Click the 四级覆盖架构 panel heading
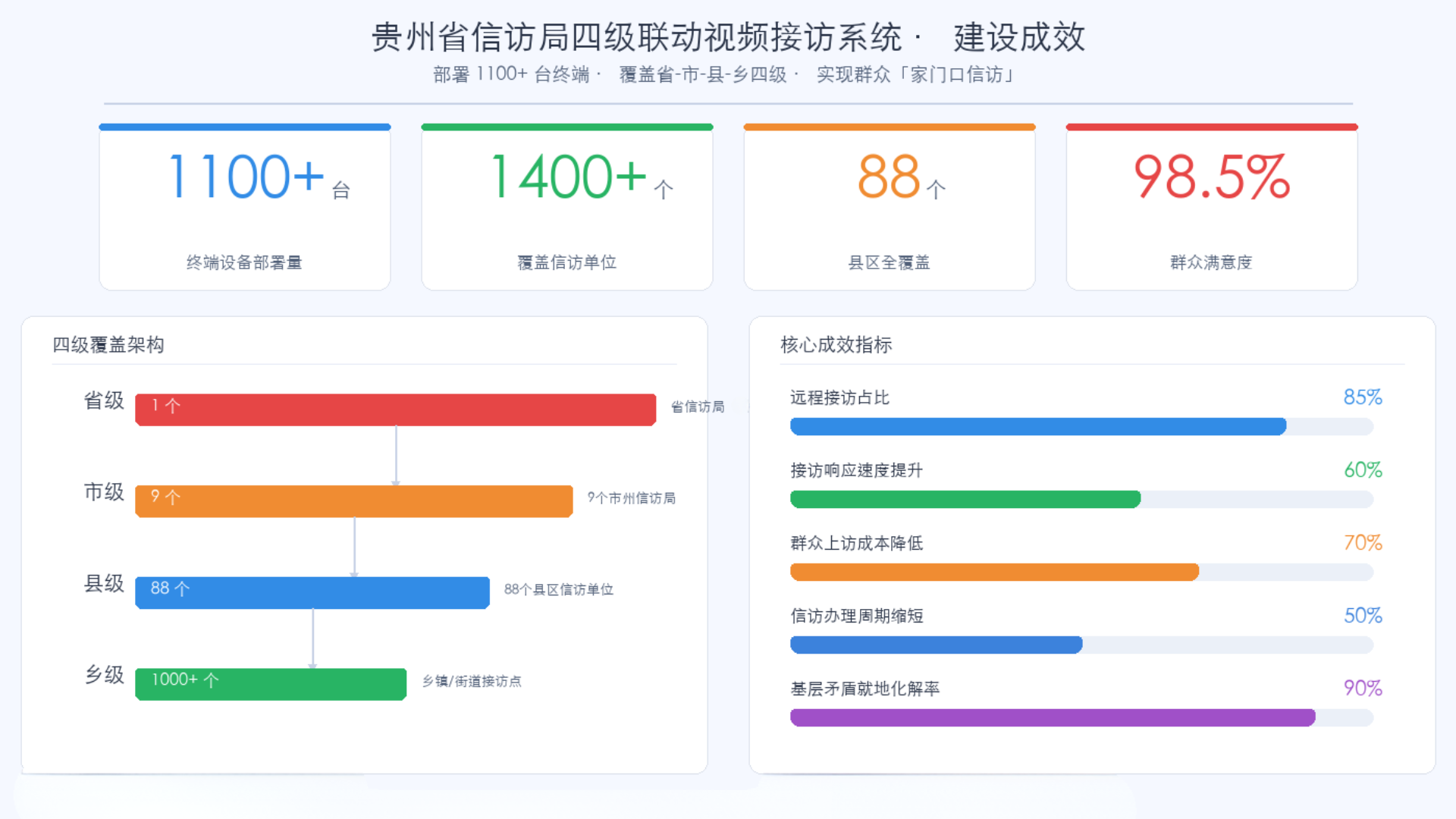Viewport: 1456px width, 819px height. pyautogui.click(x=108, y=345)
